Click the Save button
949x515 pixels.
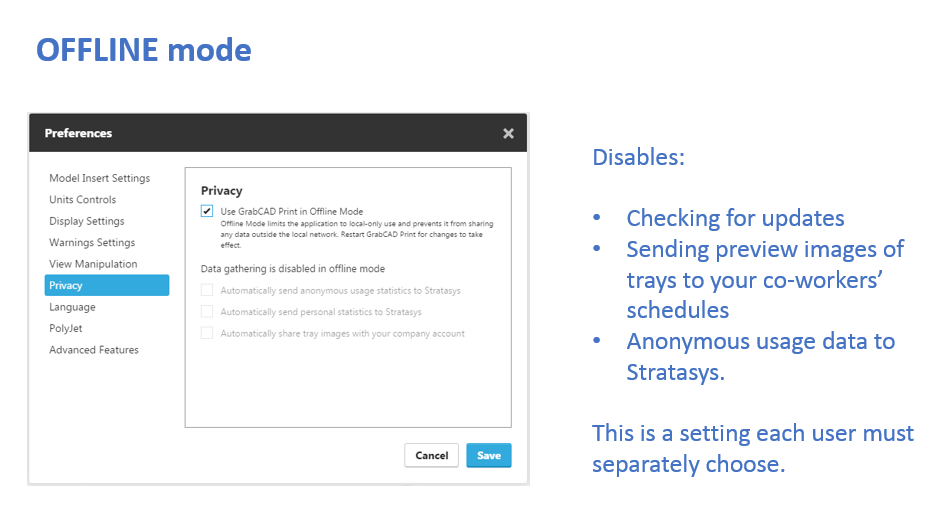[x=489, y=456]
